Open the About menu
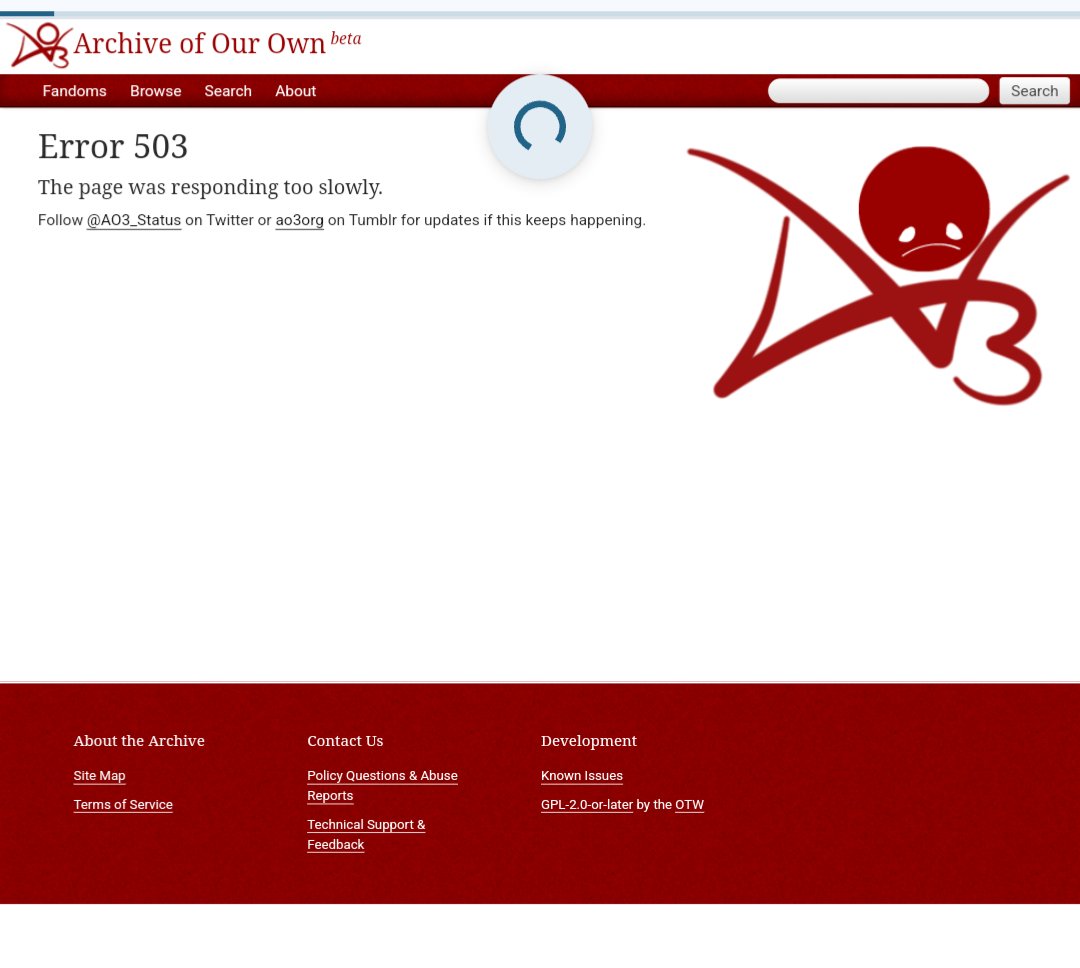 point(295,91)
